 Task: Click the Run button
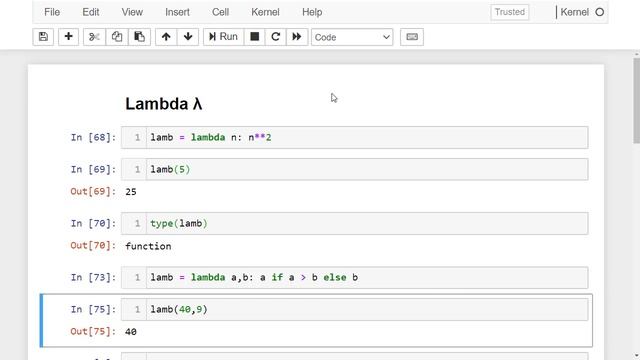pos(223,37)
